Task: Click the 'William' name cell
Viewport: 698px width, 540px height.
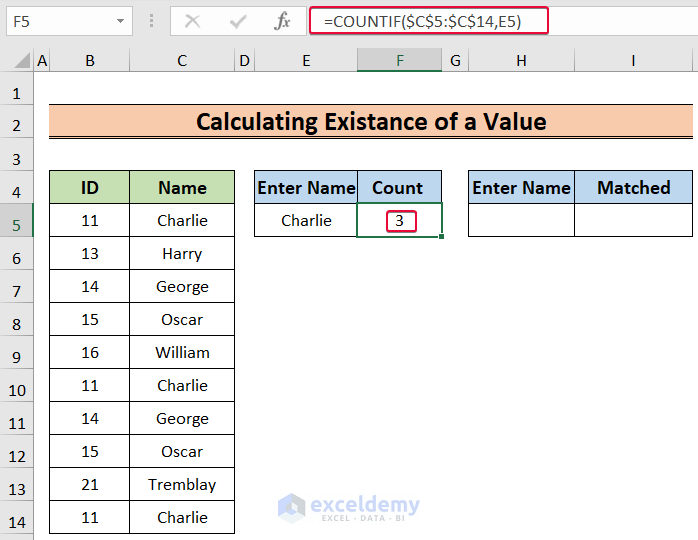Action: (182, 352)
